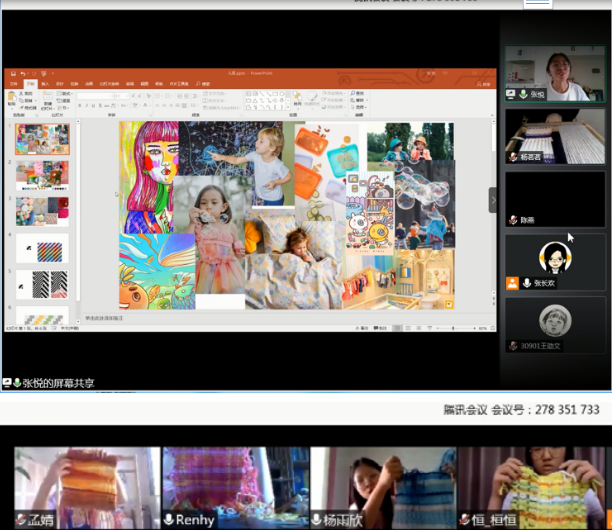Image resolution: width=614 pixels, height=530 pixels.
Task: Collapse the participant video sidebar arrow
Action: [x=492, y=200]
